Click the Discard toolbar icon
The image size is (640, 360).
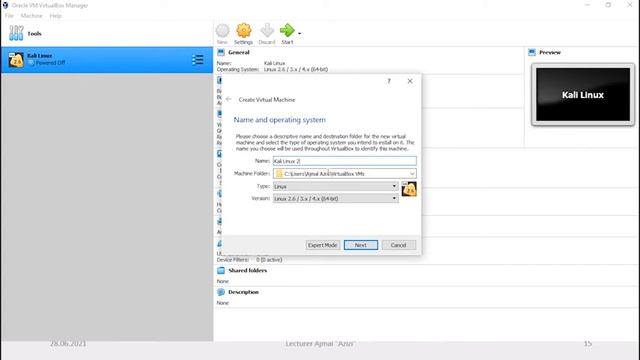(x=267, y=31)
